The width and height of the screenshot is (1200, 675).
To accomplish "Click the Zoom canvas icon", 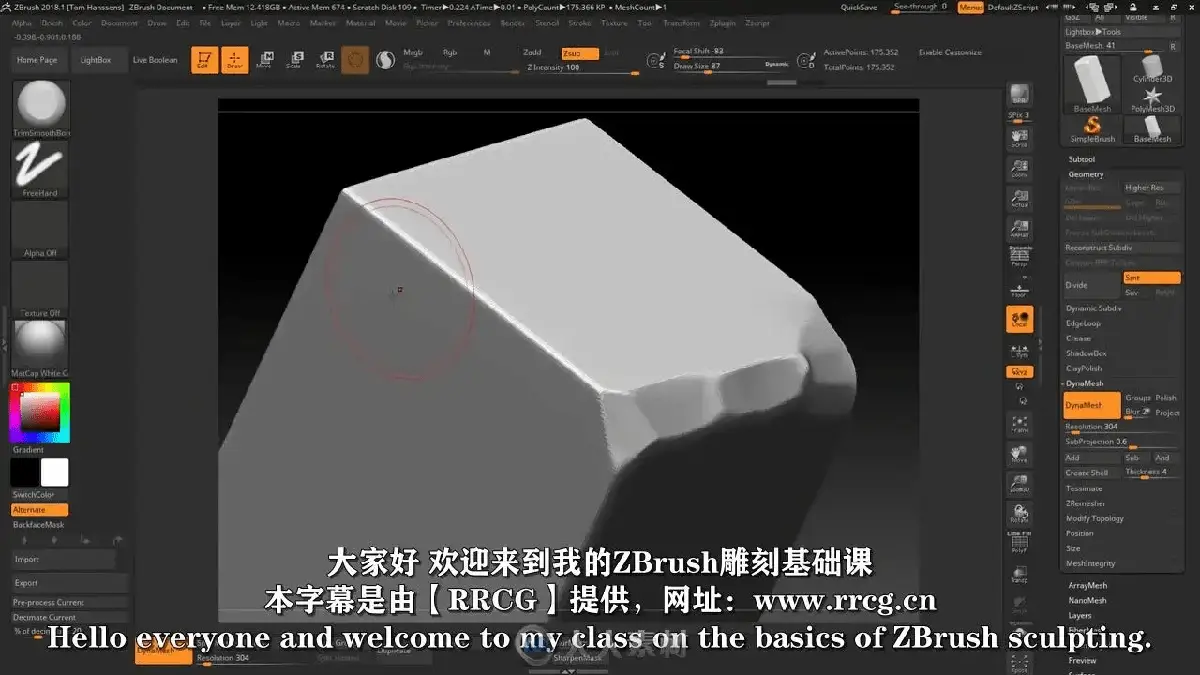I will coord(1020,168).
